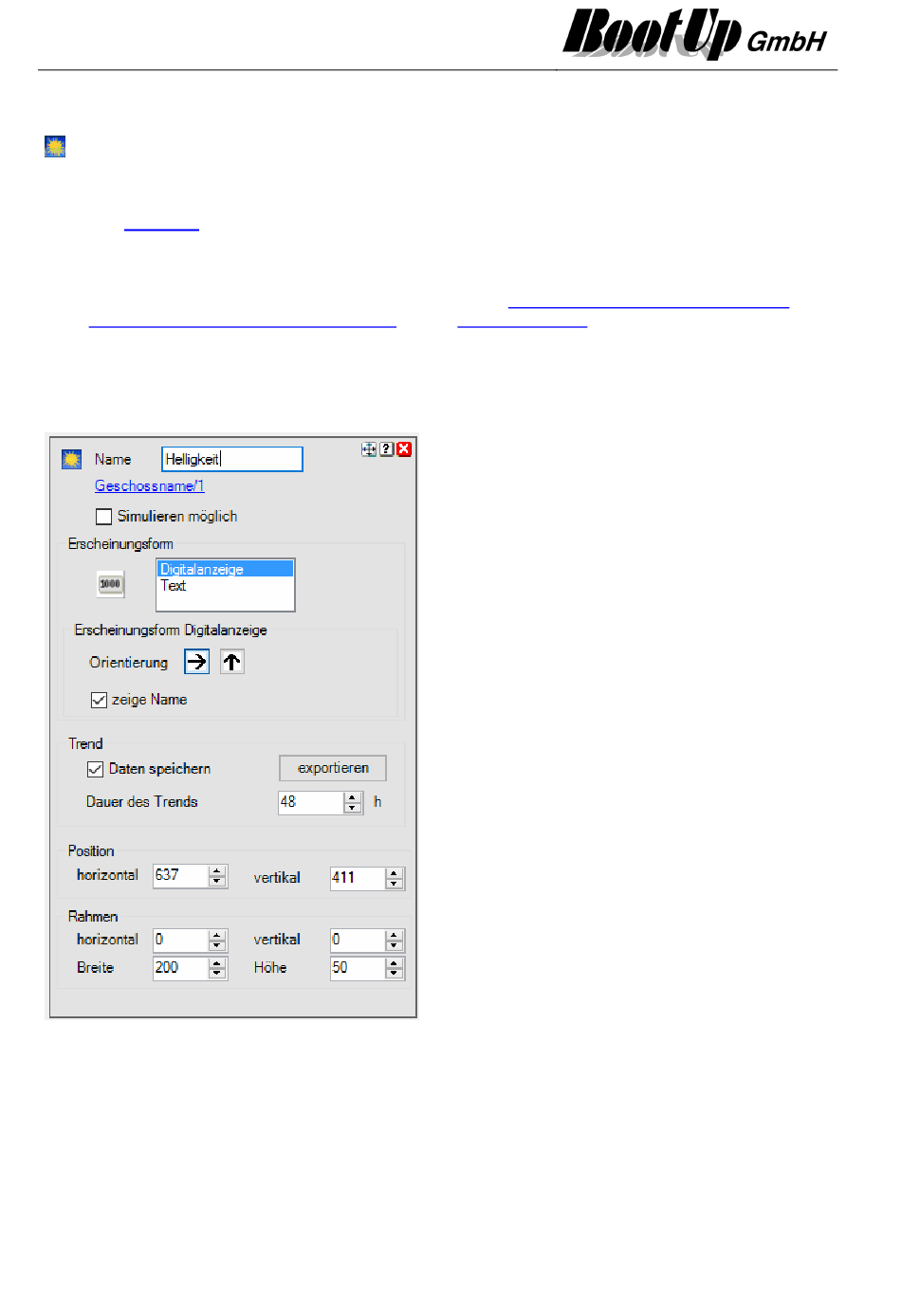Increase Höhe with the up arrow
The width and height of the screenshot is (901, 1316).
[395, 963]
